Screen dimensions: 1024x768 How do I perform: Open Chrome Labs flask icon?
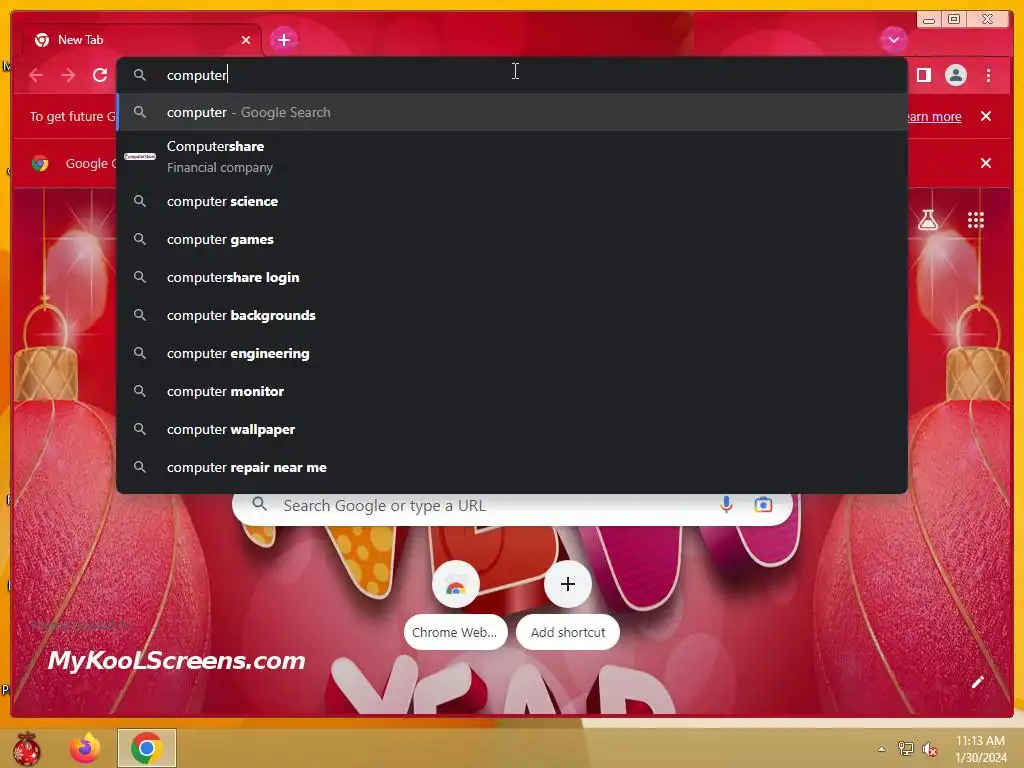[927, 220]
